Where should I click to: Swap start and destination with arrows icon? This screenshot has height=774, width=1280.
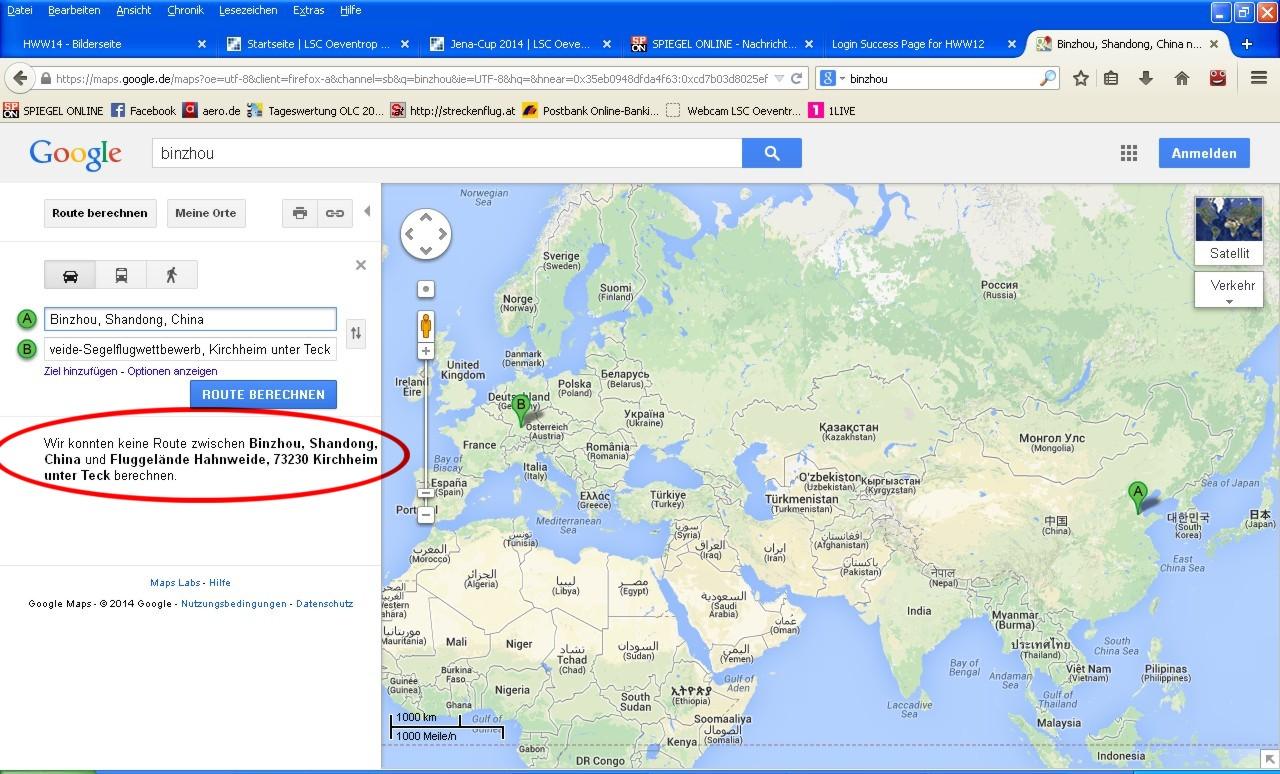tap(355, 333)
